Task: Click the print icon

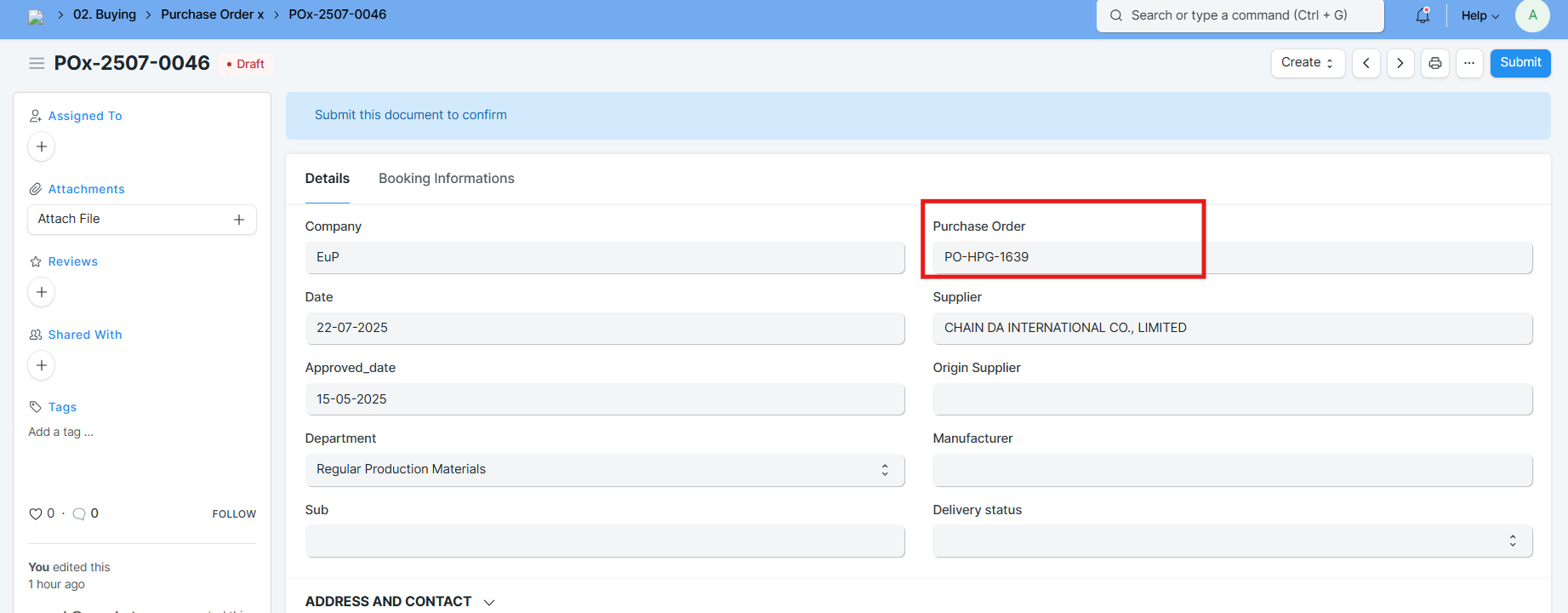Action: 1435,63
